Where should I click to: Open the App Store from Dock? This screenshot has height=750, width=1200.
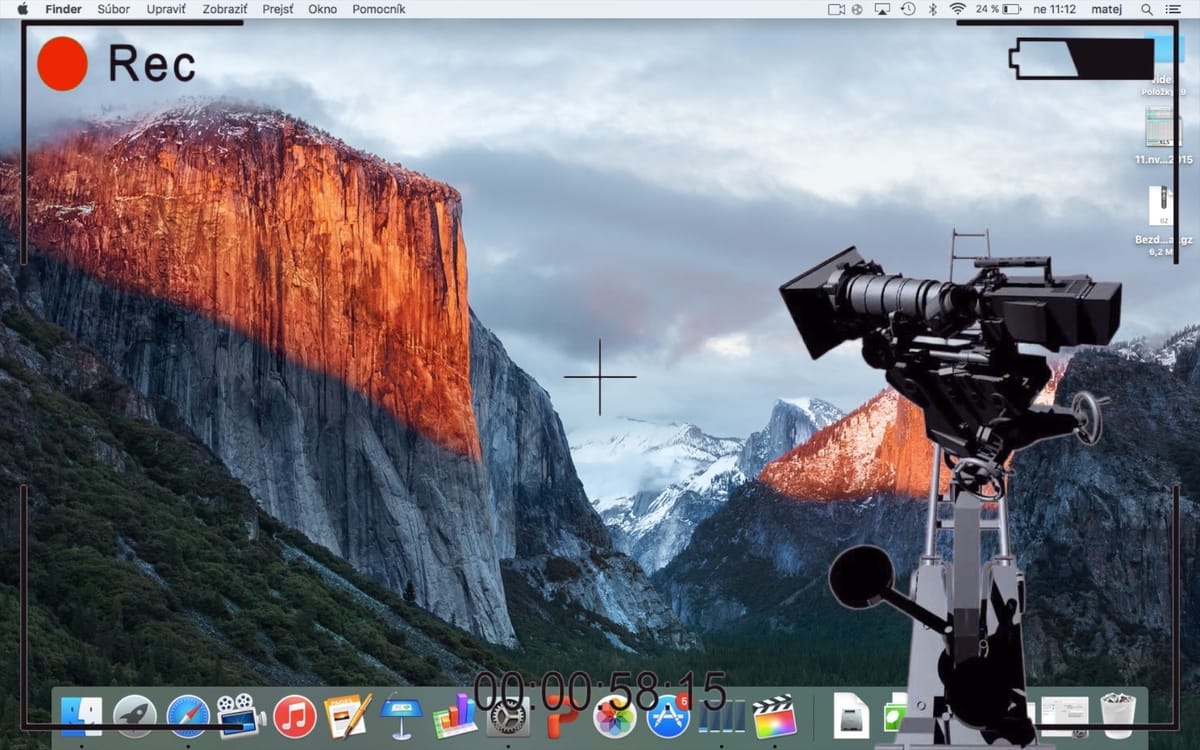pyautogui.click(x=668, y=716)
